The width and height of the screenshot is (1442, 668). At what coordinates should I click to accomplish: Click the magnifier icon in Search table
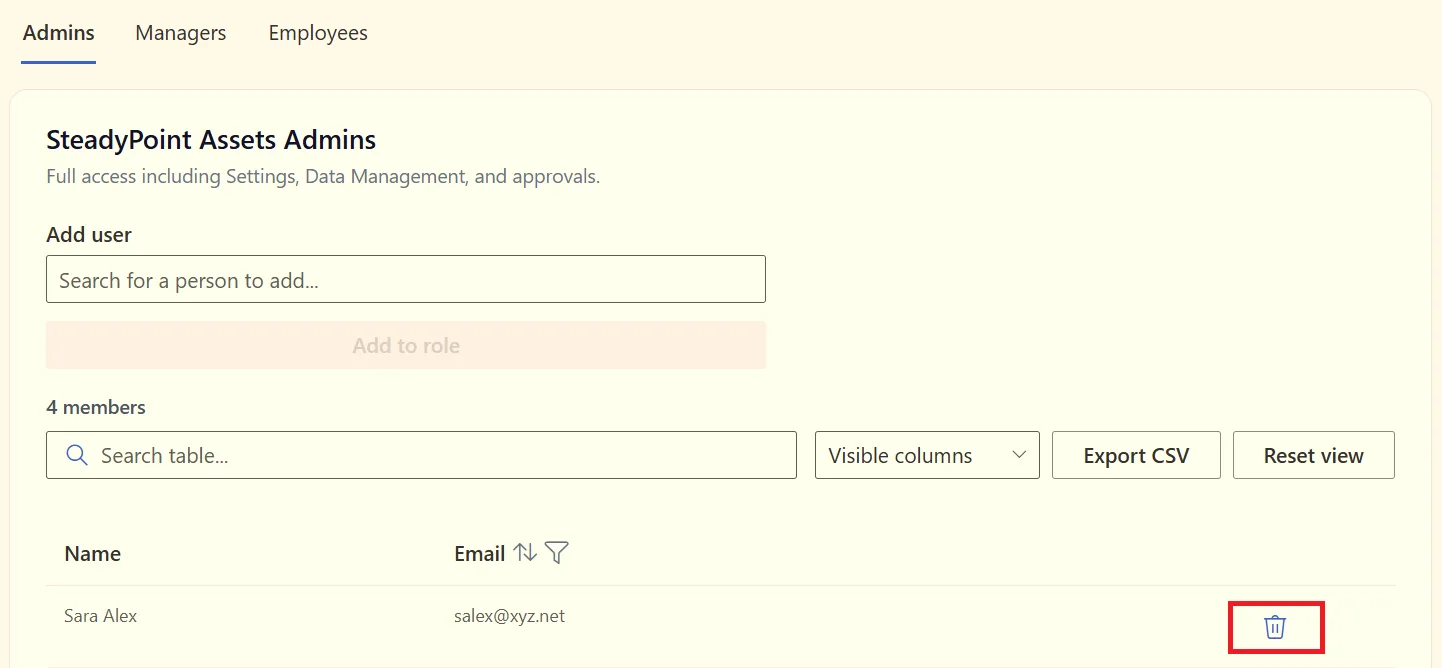coord(77,455)
